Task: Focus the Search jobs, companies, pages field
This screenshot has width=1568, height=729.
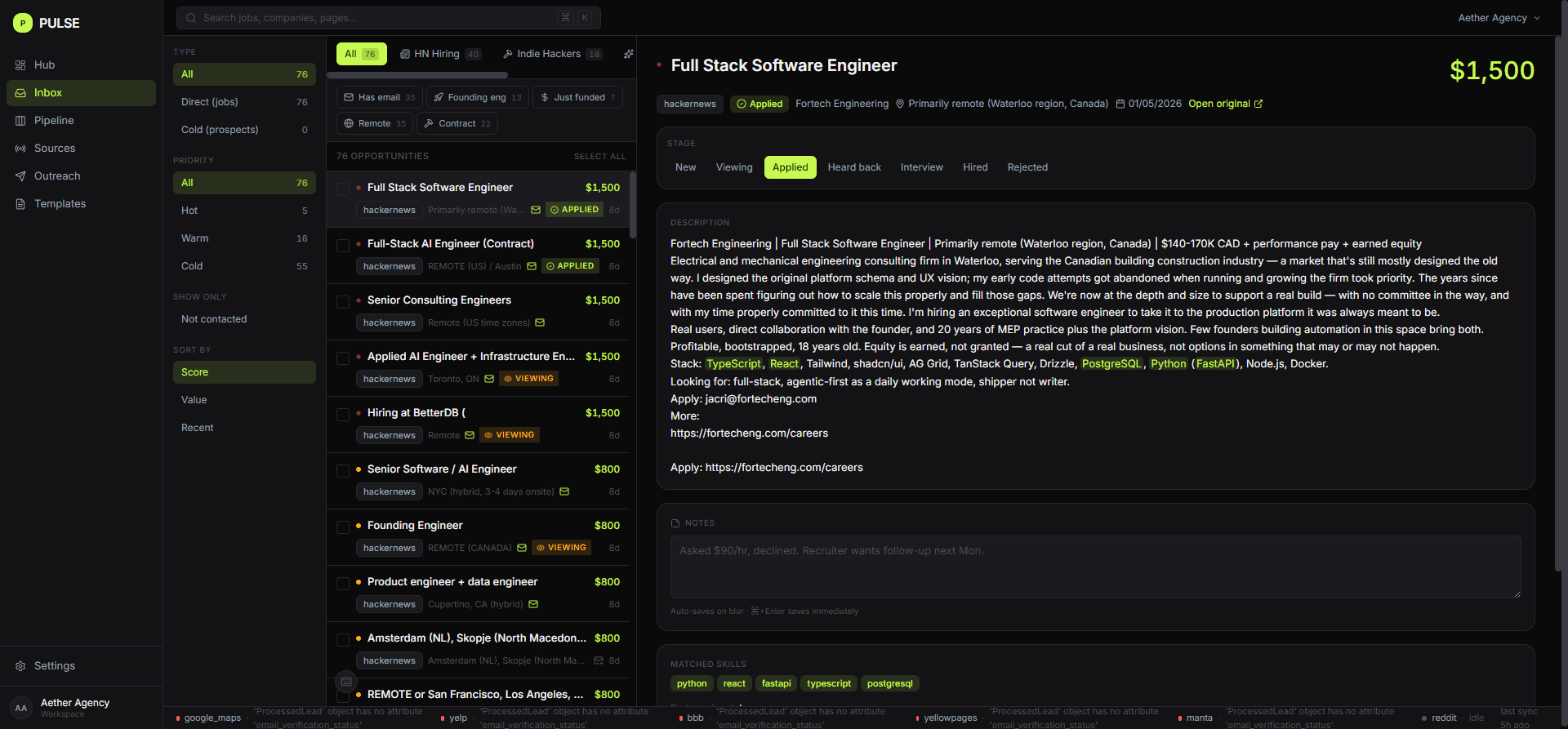Action: pyautogui.click(x=389, y=18)
